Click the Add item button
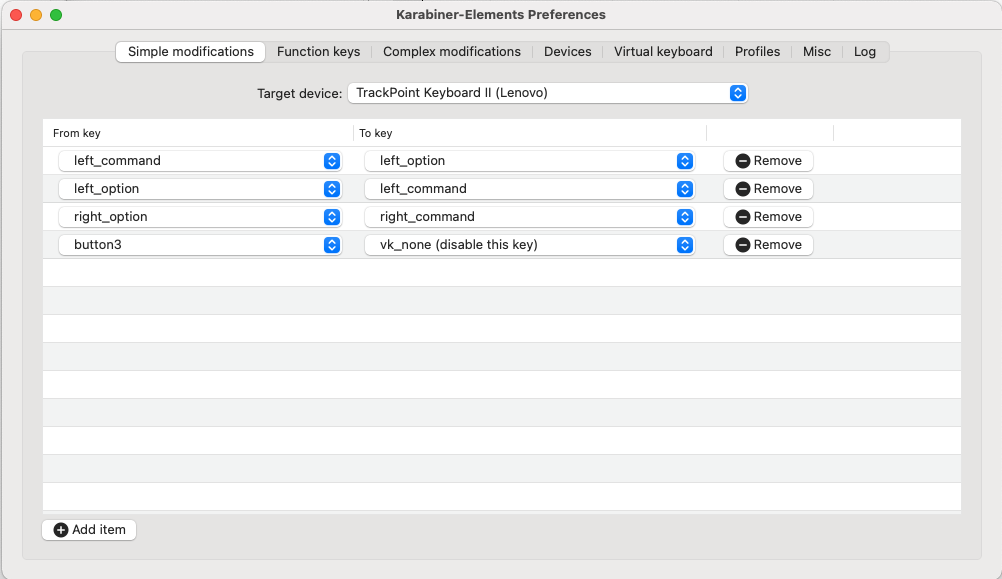The height and width of the screenshot is (579, 1002). point(89,530)
